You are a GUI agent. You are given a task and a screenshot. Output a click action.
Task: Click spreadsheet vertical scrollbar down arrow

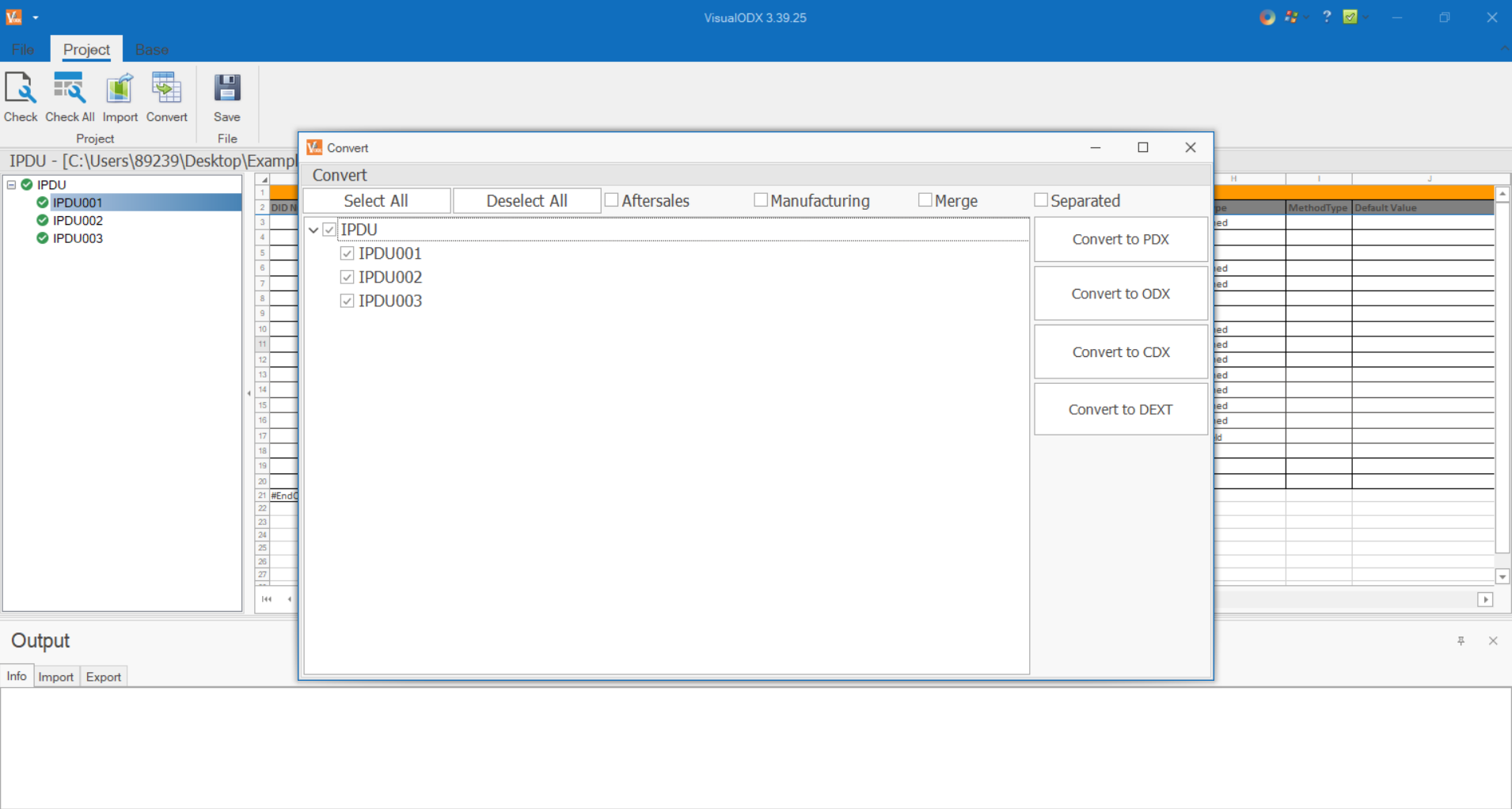(x=1503, y=577)
